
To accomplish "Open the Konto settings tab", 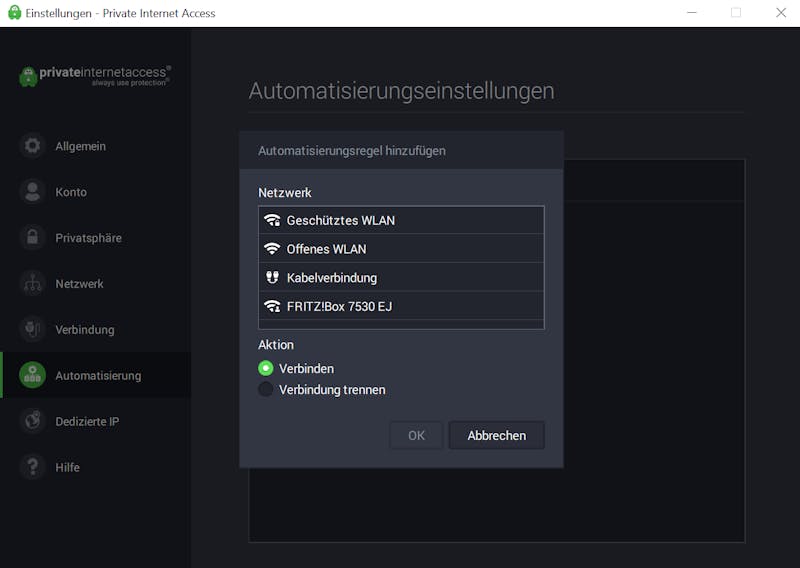I will point(95,192).
